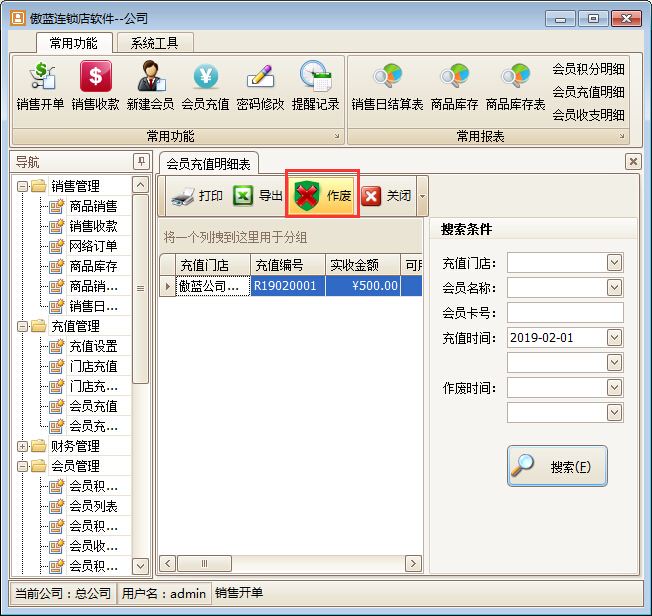This screenshot has width=652, height=616.
Task: Click the 新建会员 new member icon
Action: tap(150, 86)
